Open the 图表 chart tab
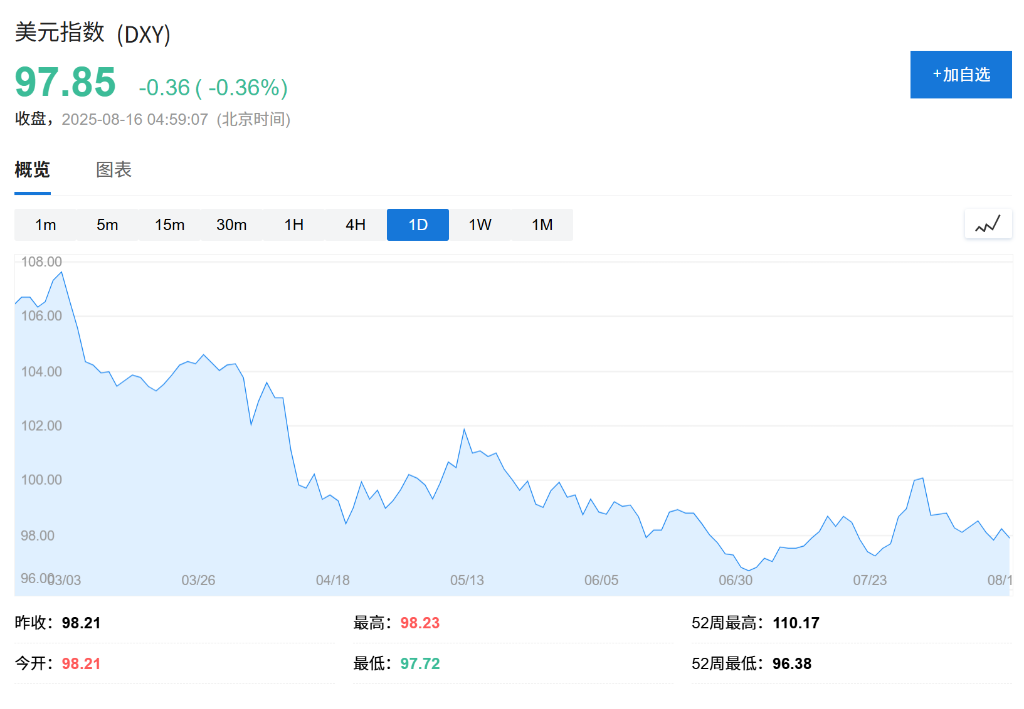 click(114, 170)
